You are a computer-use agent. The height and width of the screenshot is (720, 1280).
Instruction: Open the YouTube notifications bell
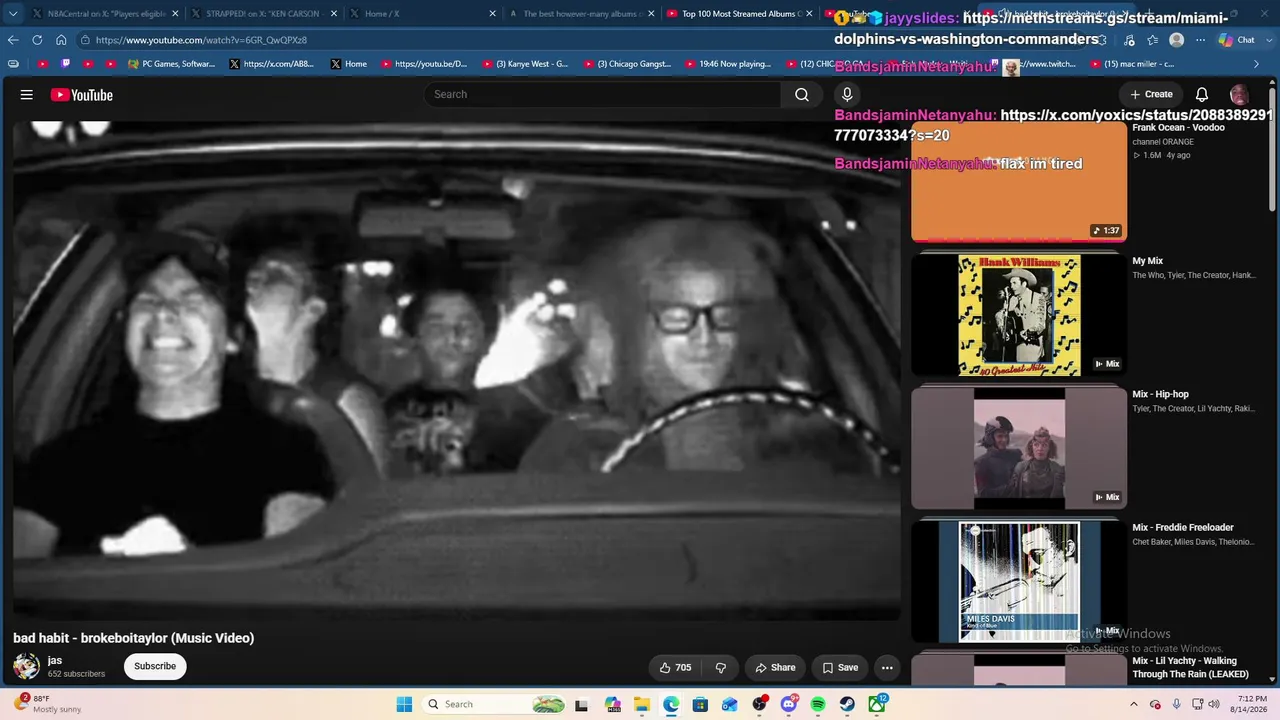click(1202, 94)
